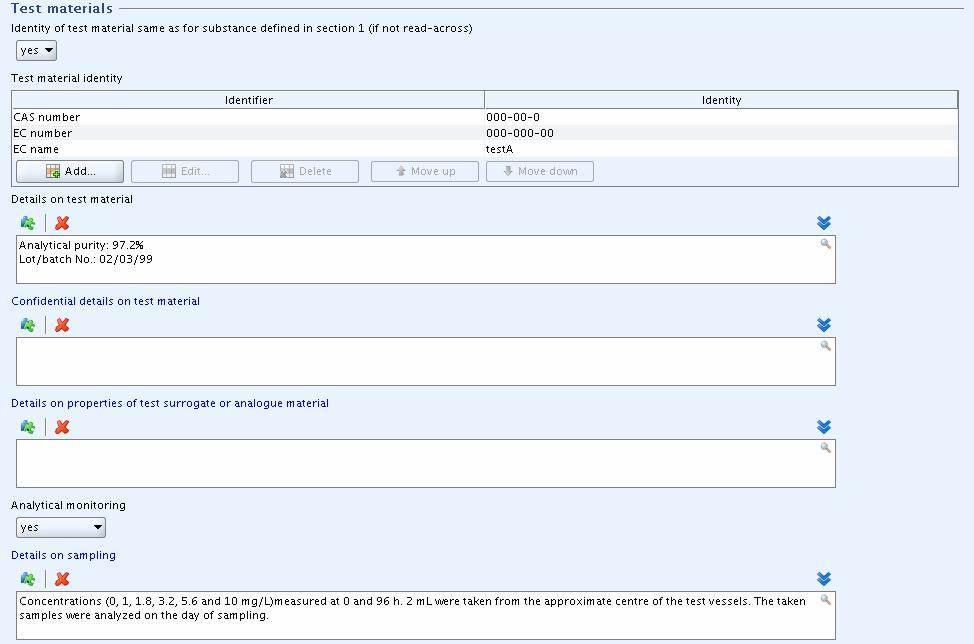Image resolution: width=974 pixels, height=644 pixels.
Task: Click the Confidential details on test material label
Action: coord(106,301)
